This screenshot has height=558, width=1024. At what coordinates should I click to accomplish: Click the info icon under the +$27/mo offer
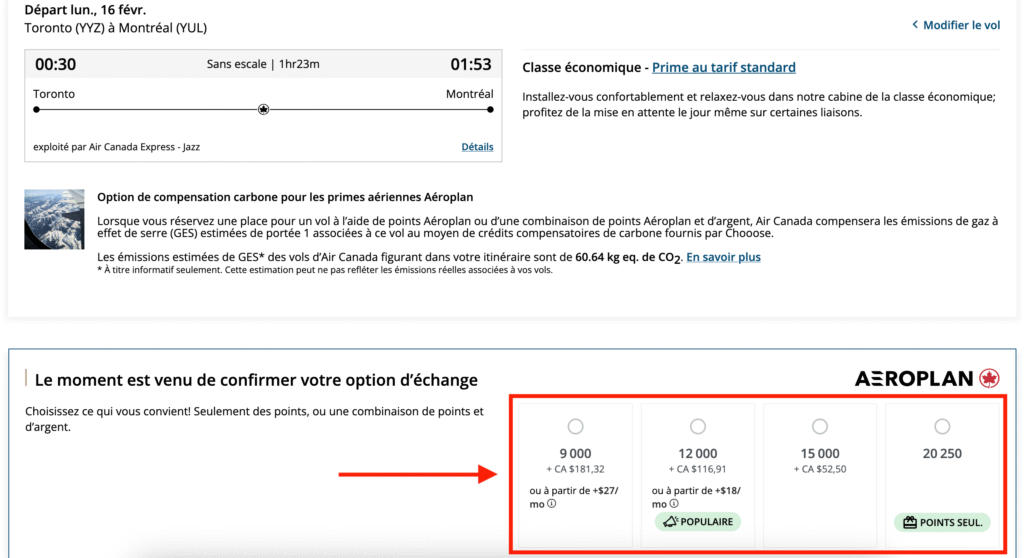(x=552, y=504)
